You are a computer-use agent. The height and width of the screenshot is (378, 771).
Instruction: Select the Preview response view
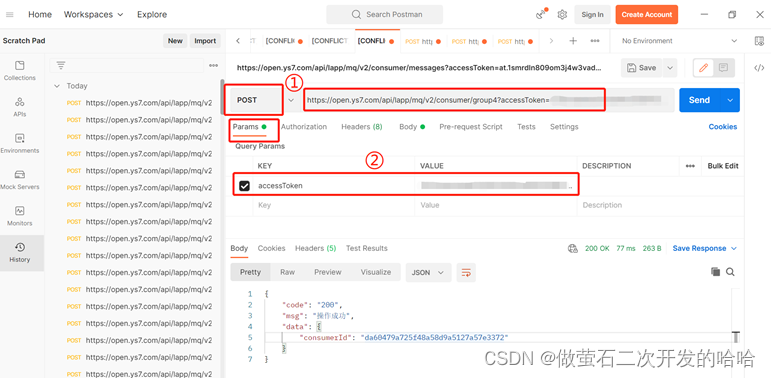click(327, 272)
